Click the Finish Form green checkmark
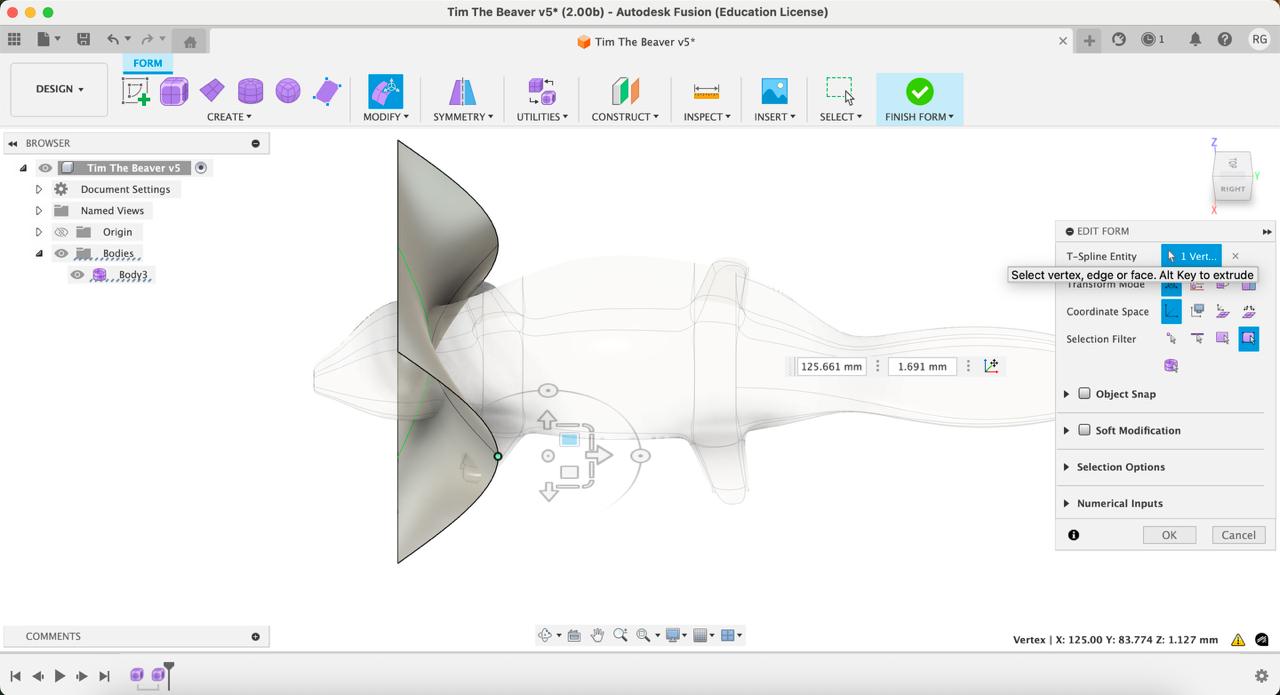The image size is (1280, 695). [x=919, y=91]
